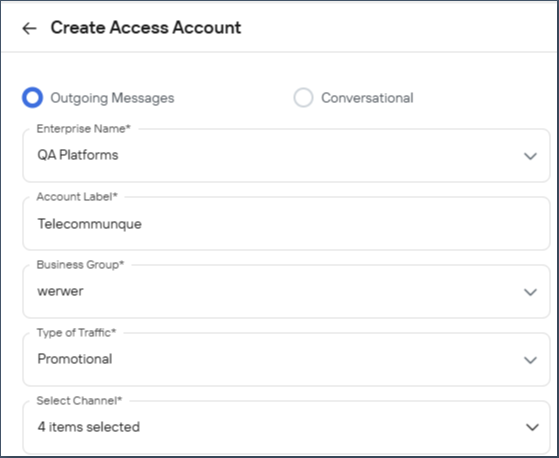The height and width of the screenshot is (458, 559).
Task: Expand the Enterprise Name chevron arrow
Action: [x=530, y=156]
